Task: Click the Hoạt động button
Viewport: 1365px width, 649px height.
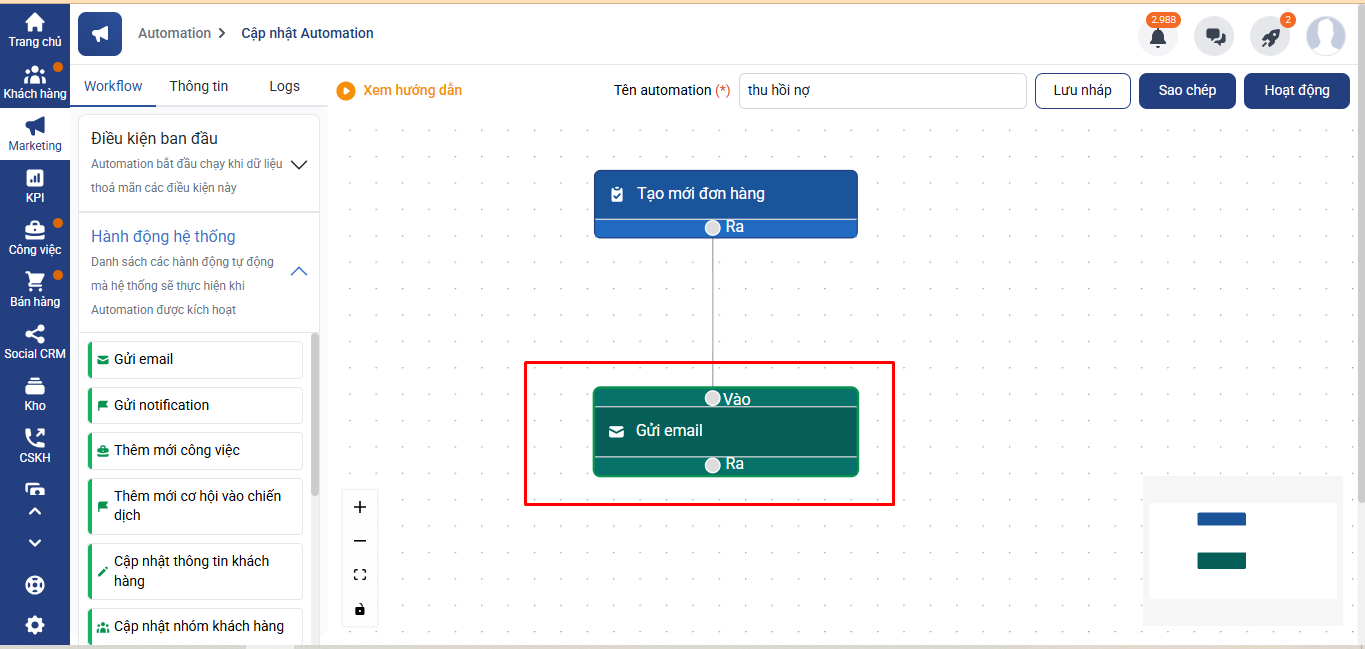Action: point(1296,90)
